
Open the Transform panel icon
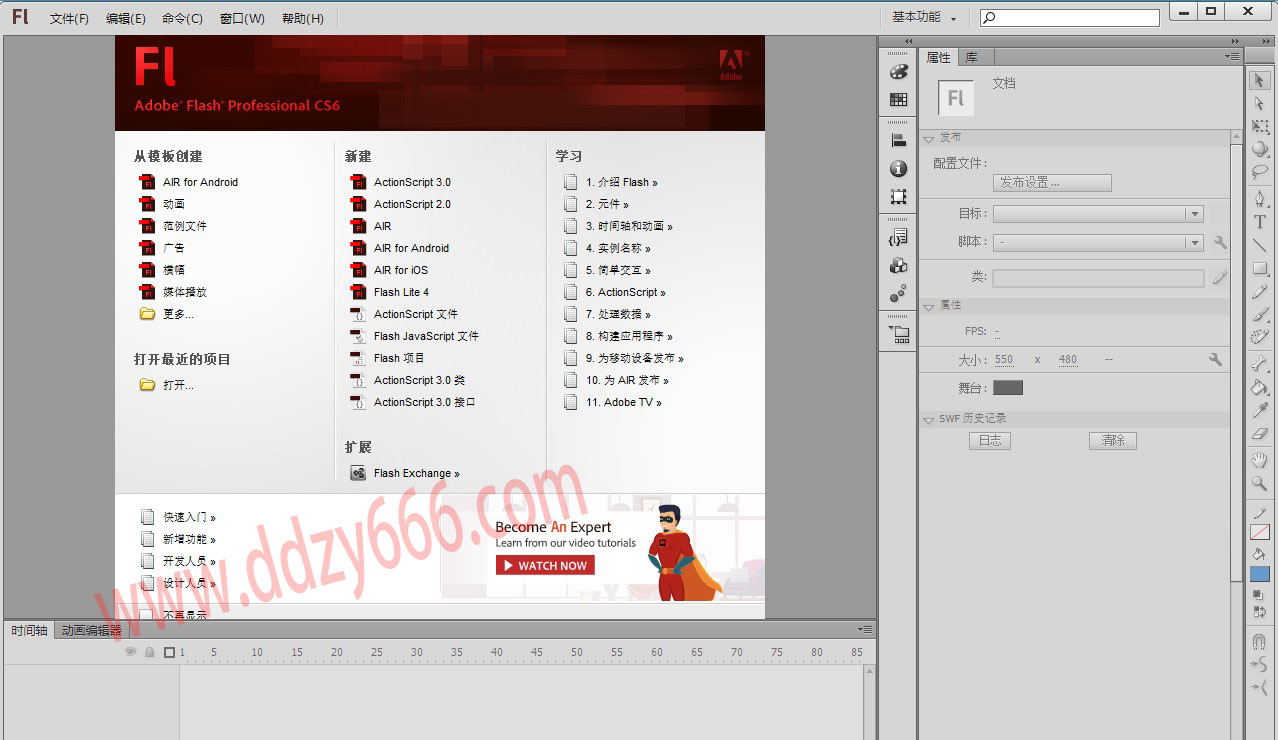[898, 197]
